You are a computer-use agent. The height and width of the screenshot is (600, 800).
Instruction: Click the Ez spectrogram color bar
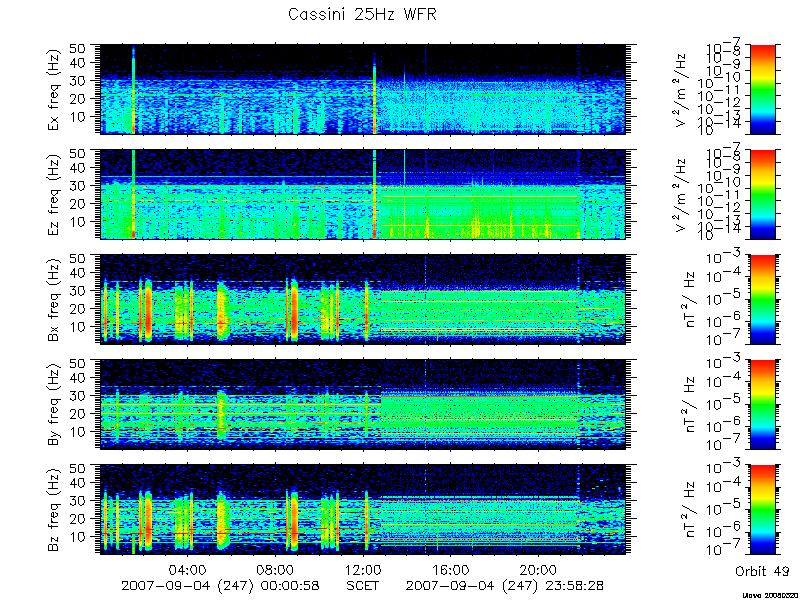click(762, 194)
